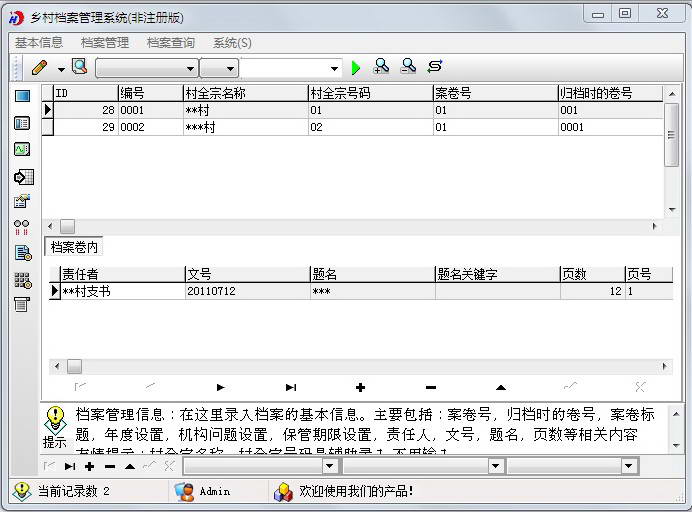Click the top grid horizontal scrollbar right arrow
692x512 pixels.
654,226
